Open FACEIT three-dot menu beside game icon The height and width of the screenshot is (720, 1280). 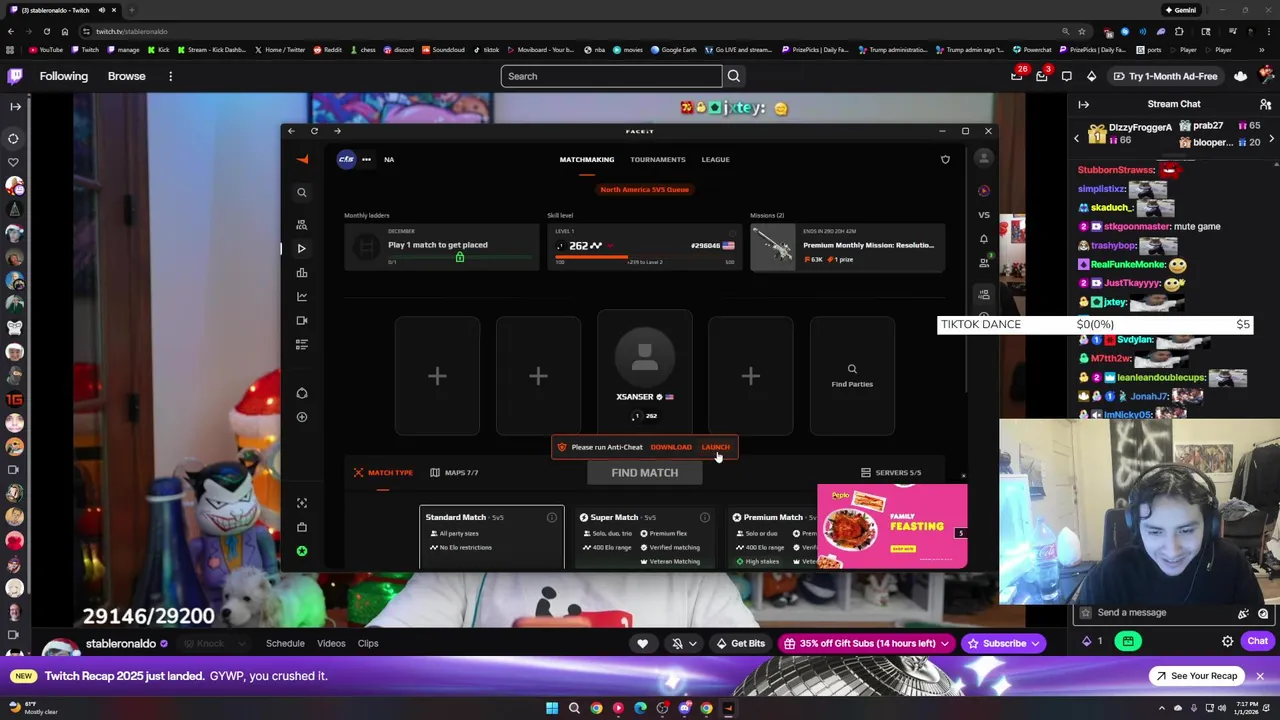click(x=366, y=159)
